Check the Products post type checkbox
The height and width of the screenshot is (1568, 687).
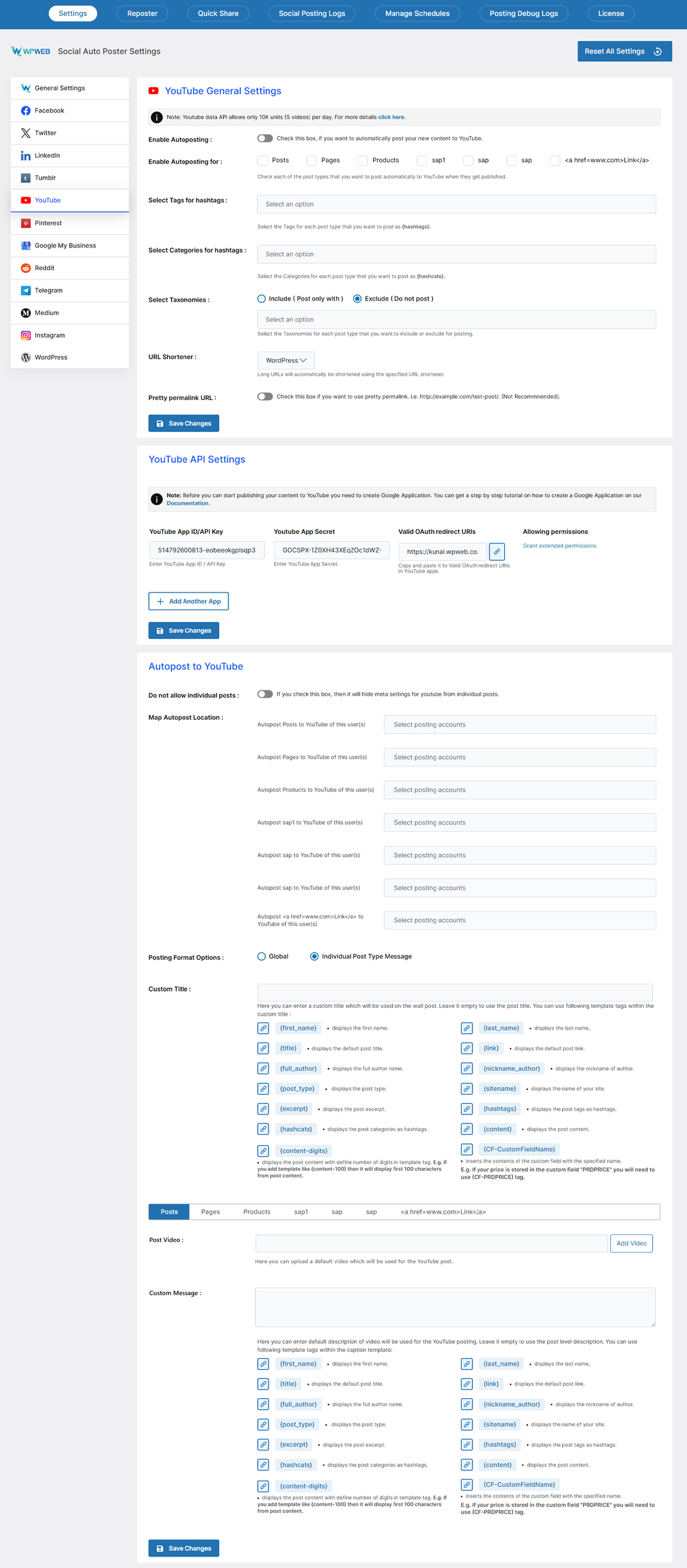click(x=363, y=160)
